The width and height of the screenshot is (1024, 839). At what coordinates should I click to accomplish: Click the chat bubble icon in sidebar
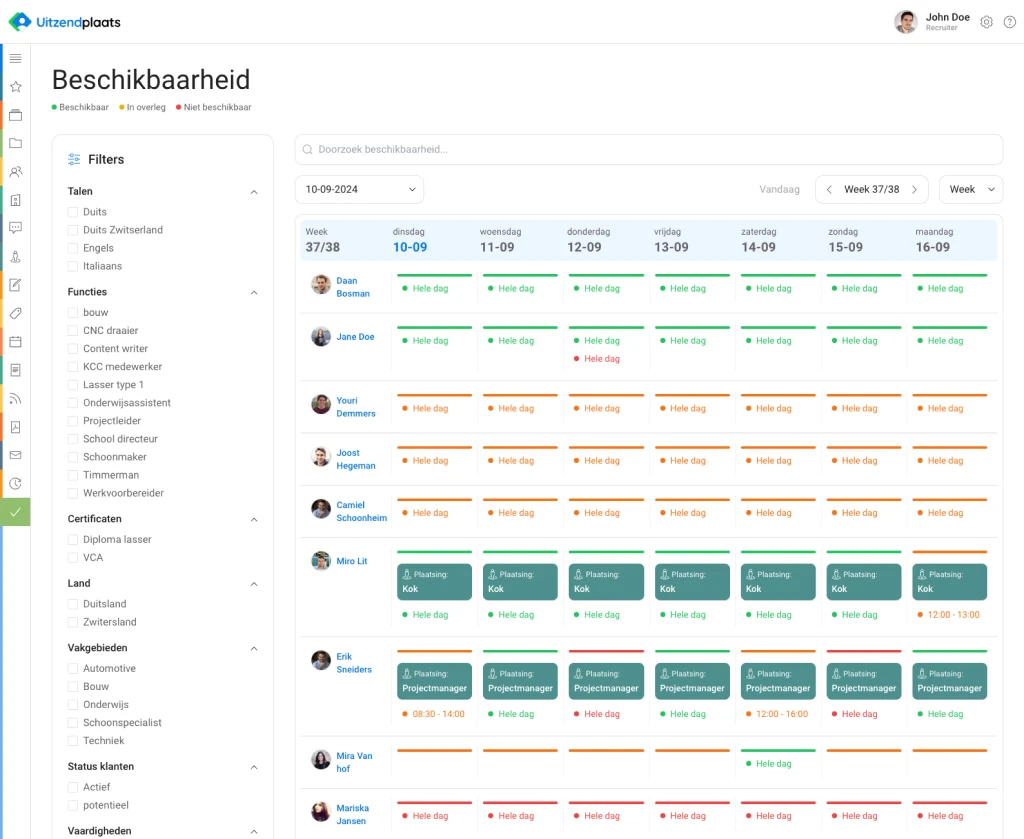[15, 228]
